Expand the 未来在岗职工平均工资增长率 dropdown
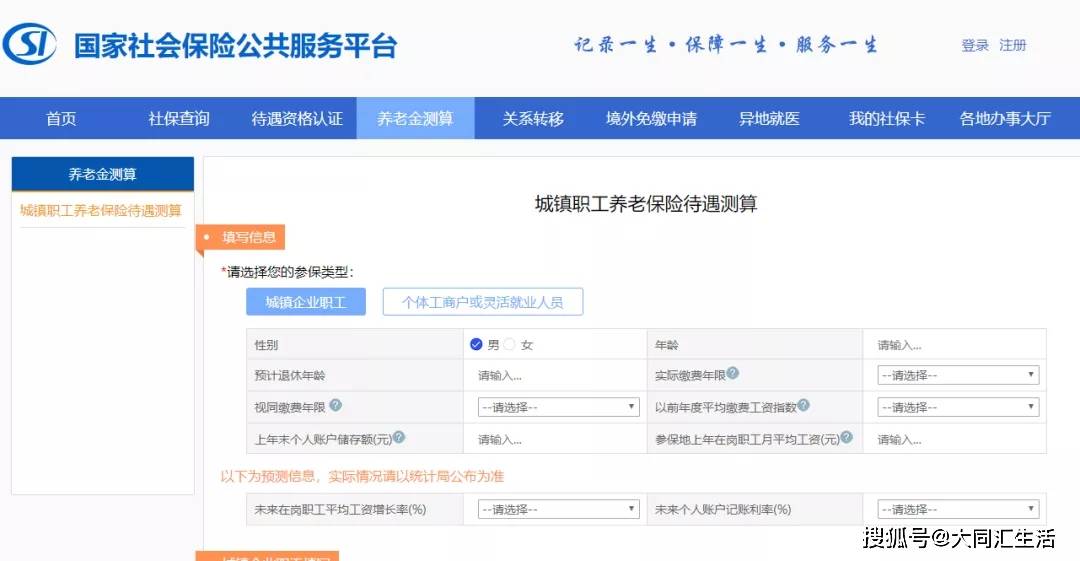Viewport: 1080px width, 561px height. click(559, 509)
